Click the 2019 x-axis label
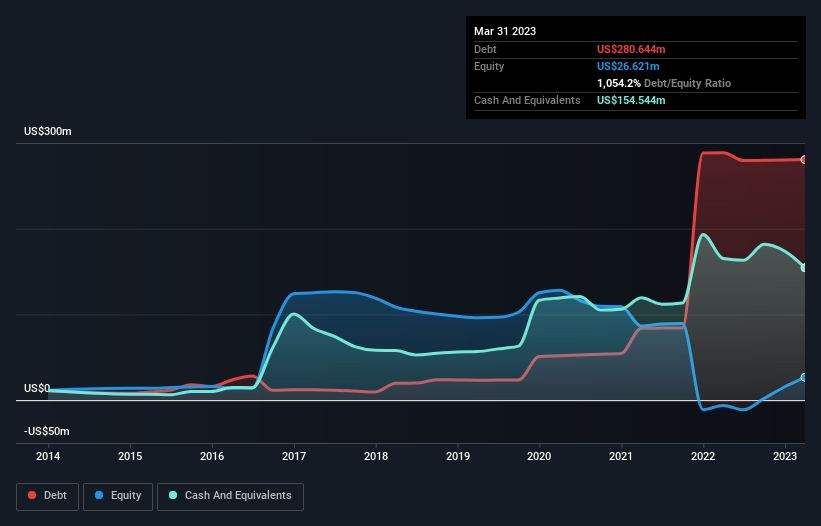 [x=458, y=456]
